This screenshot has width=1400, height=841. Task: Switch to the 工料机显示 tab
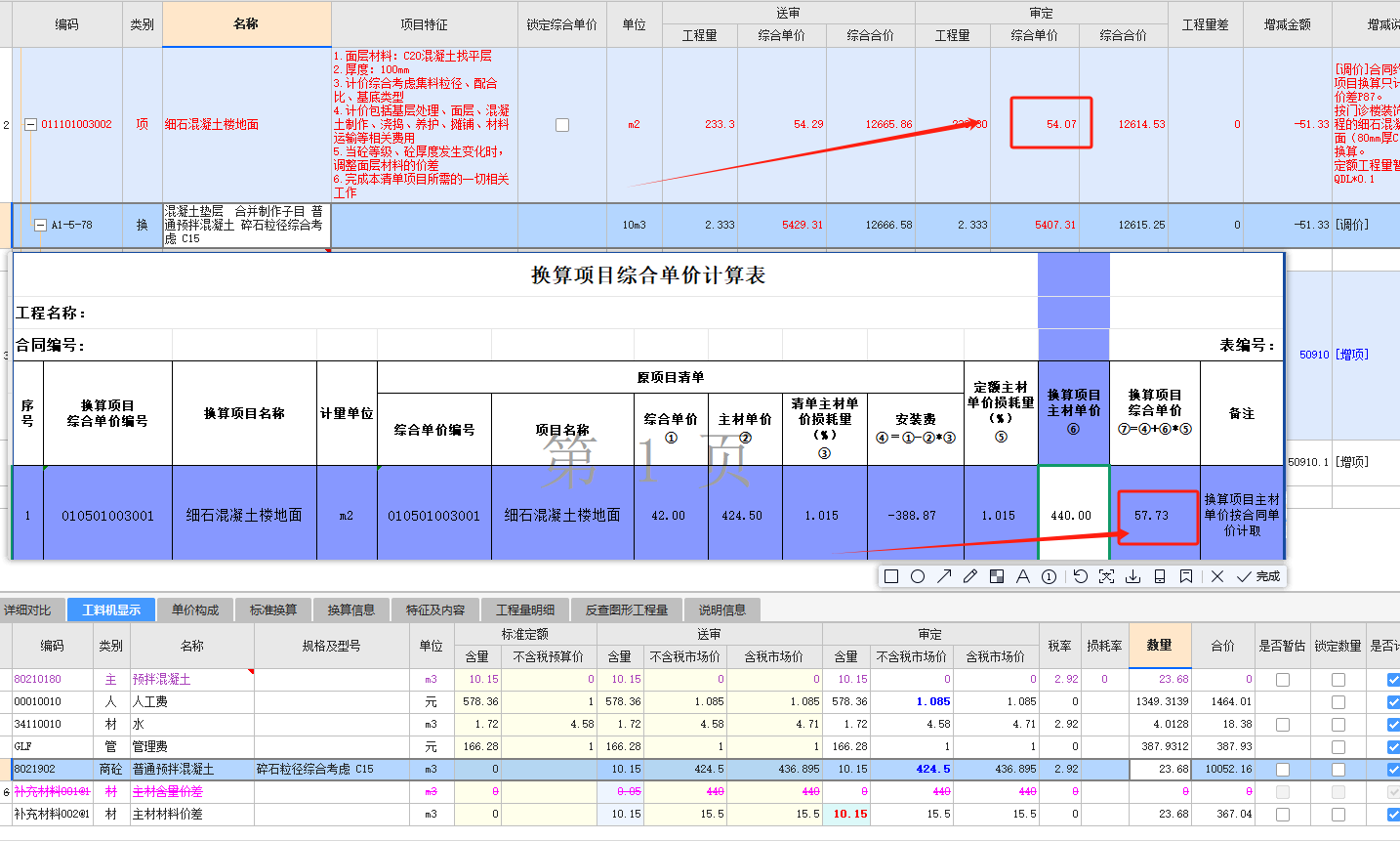click(x=111, y=610)
